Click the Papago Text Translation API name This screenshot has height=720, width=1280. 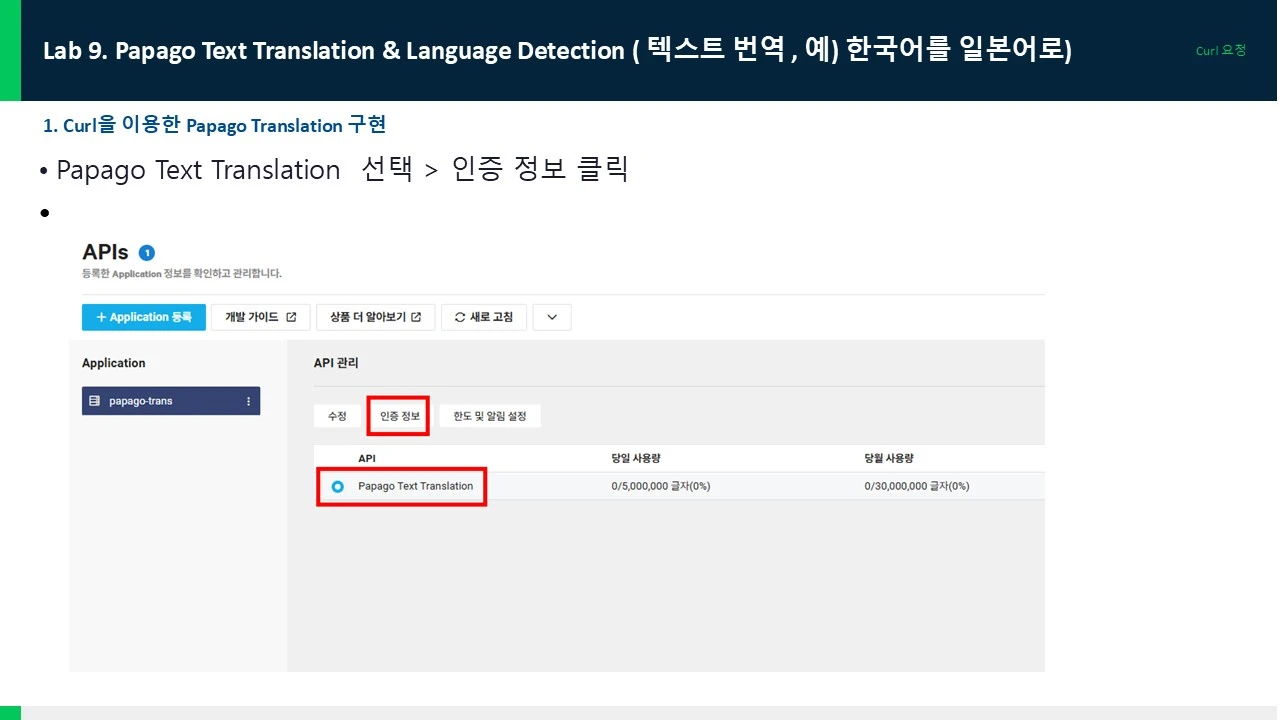[x=416, y=486]
